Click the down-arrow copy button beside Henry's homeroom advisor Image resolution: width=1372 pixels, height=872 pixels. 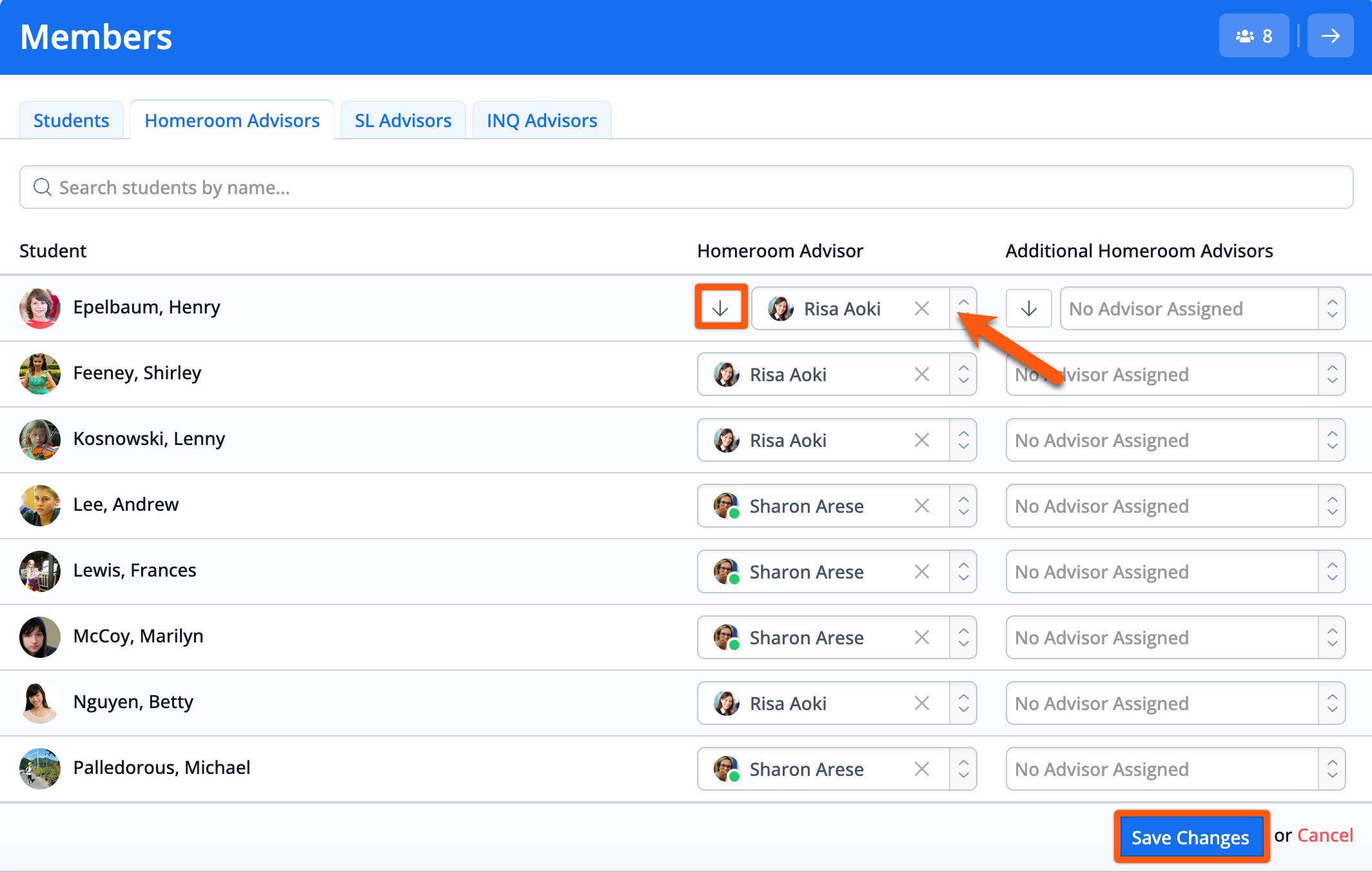coord(720,308)
